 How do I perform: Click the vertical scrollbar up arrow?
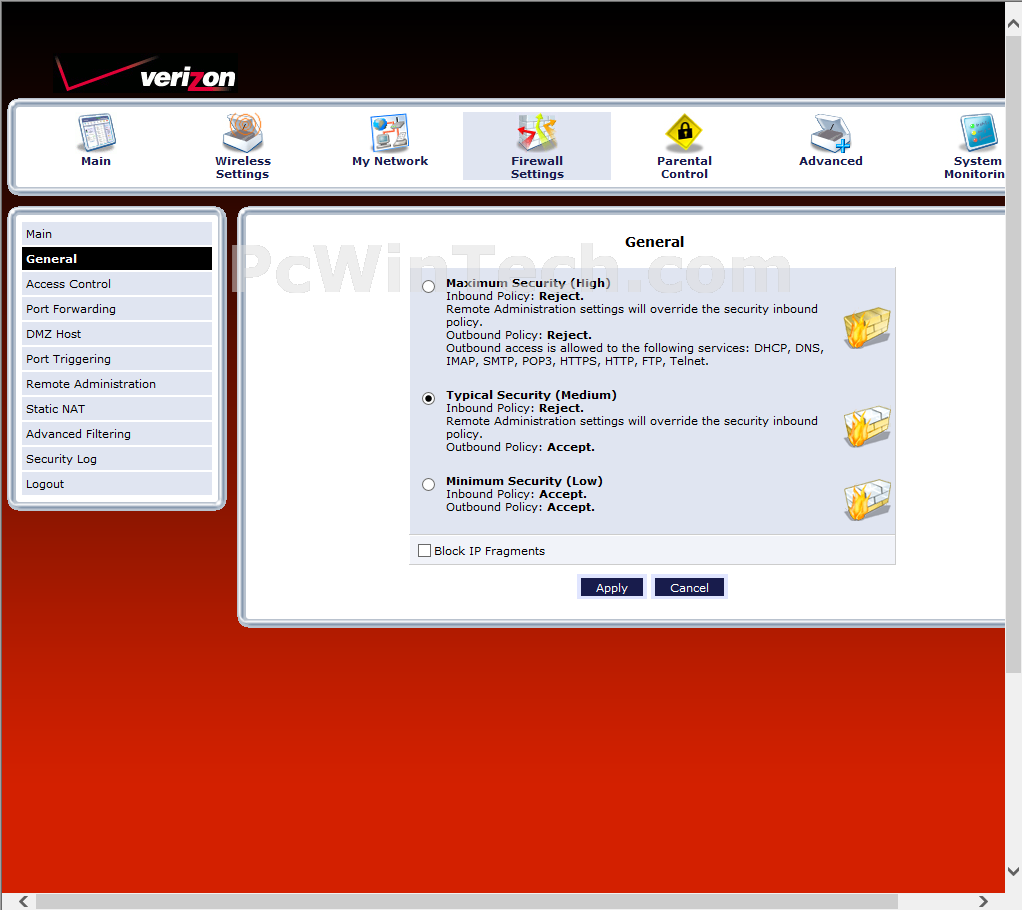[x=1013, y=24]
